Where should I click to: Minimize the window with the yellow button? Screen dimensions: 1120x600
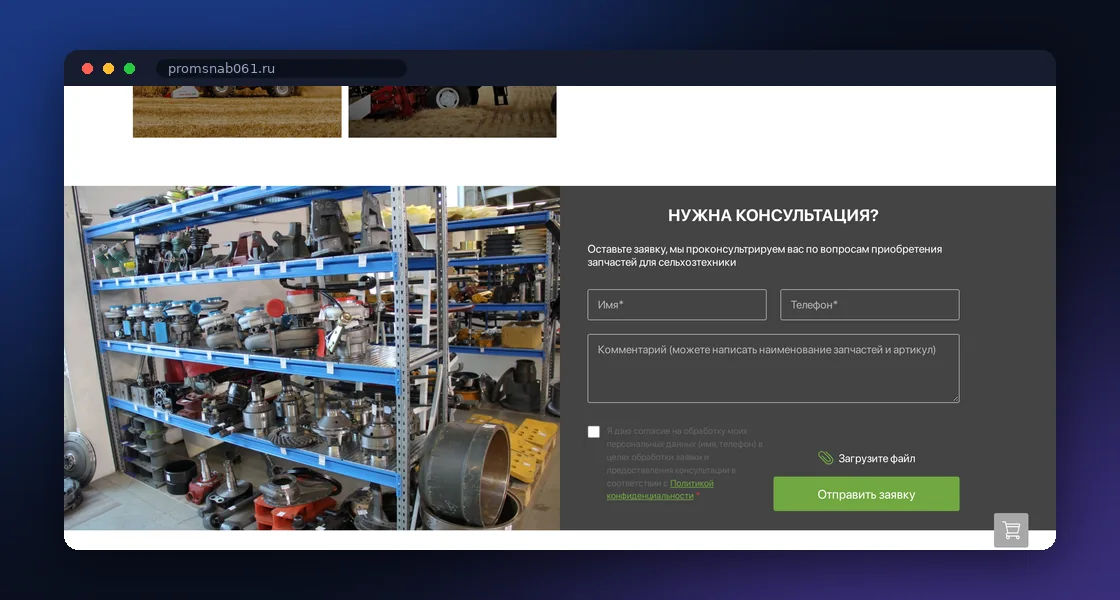click(x=109, y=69)
